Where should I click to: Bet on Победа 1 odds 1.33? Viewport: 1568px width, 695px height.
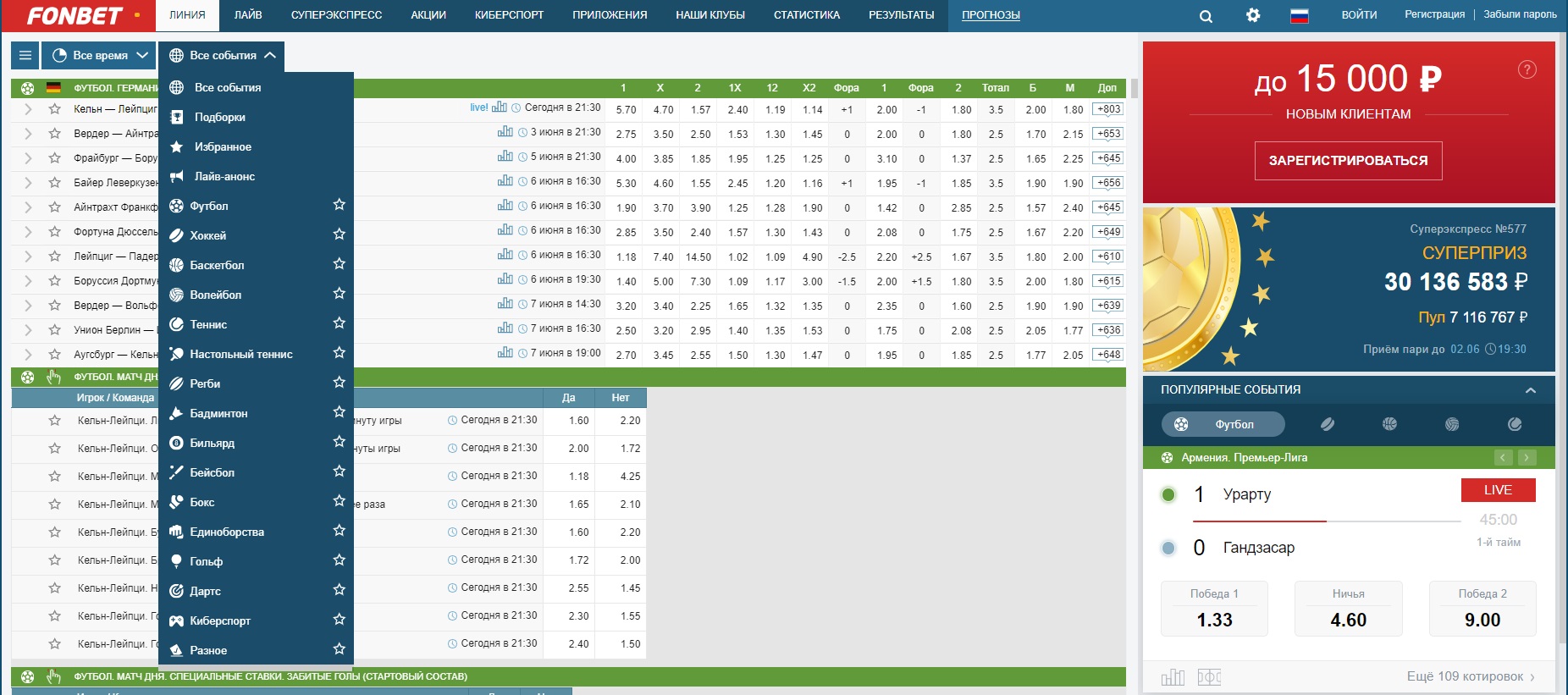tap(1214, 609)
